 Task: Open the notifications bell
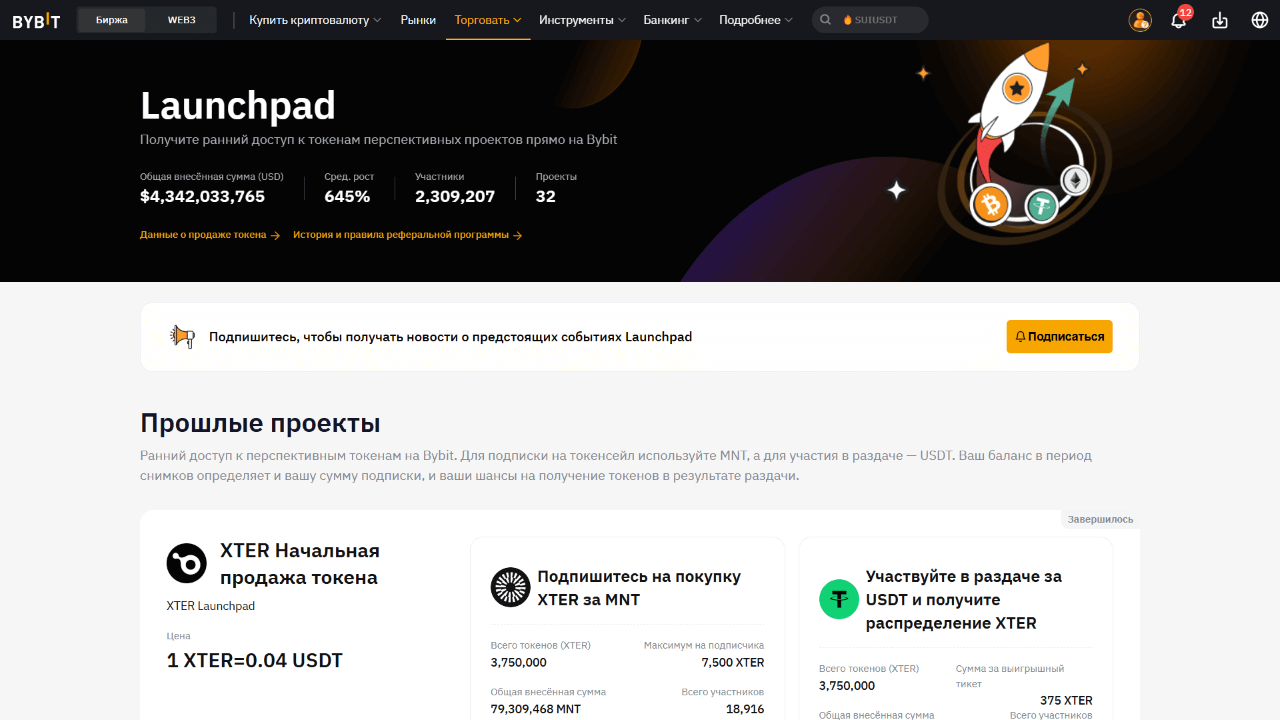[1179, 20]
